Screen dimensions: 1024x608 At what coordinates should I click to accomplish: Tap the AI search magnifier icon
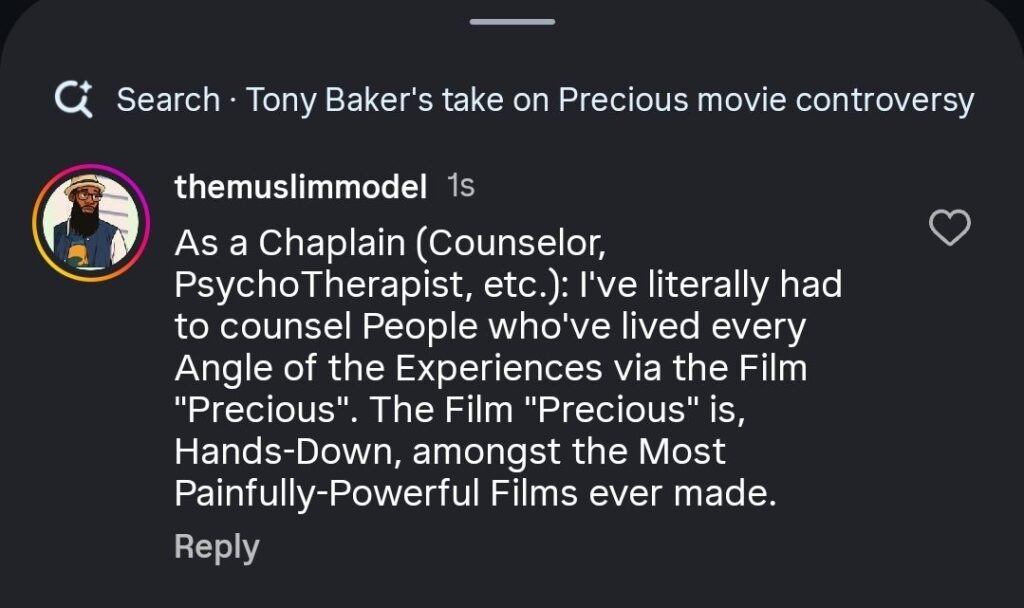point(75,99)
